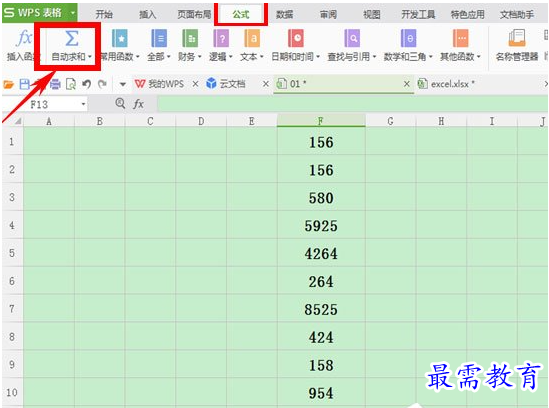Open the 名称管理器 name manager
This screenshot has width=549, height=408.
pos(517,46)
